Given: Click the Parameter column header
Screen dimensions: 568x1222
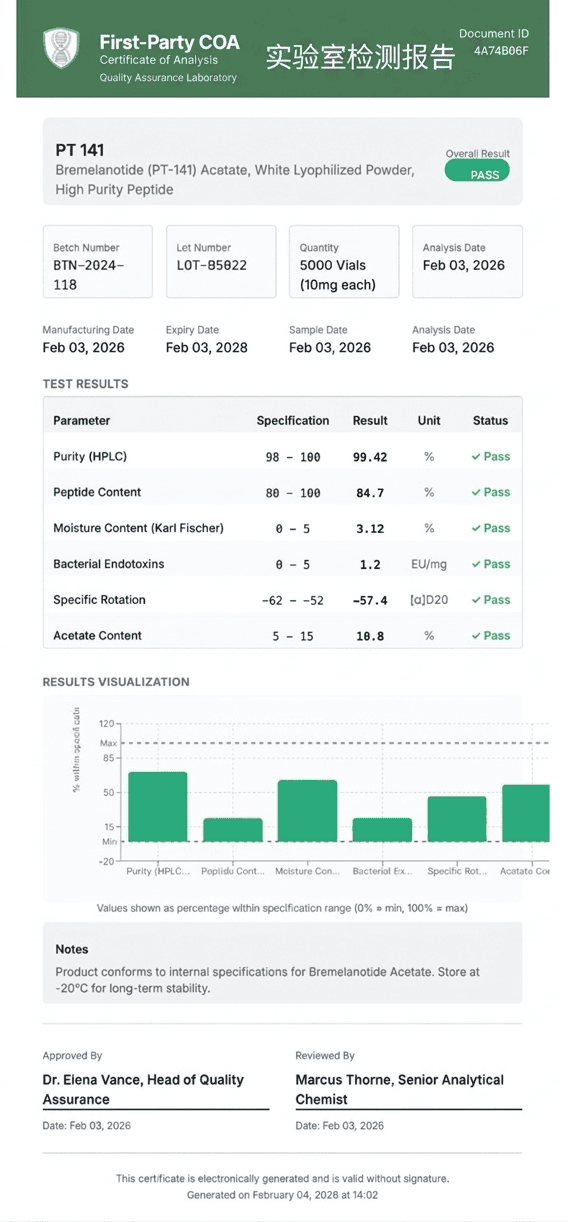Looking at the screenshot, I should tap(82, 421).
